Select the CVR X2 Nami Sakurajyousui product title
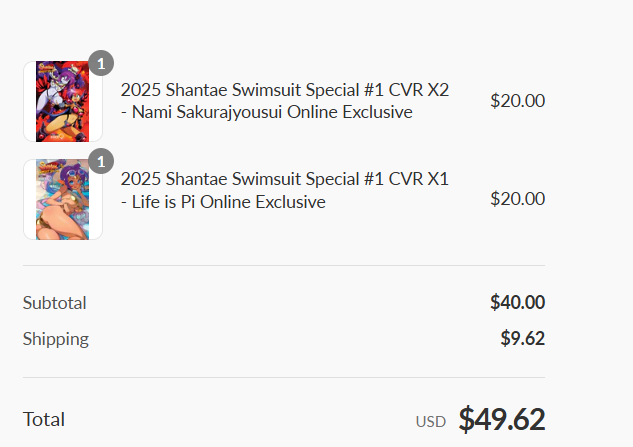Image resolution: width=633 pixels, height=447 pixels. pyautogui.click(x=285, y=101)
